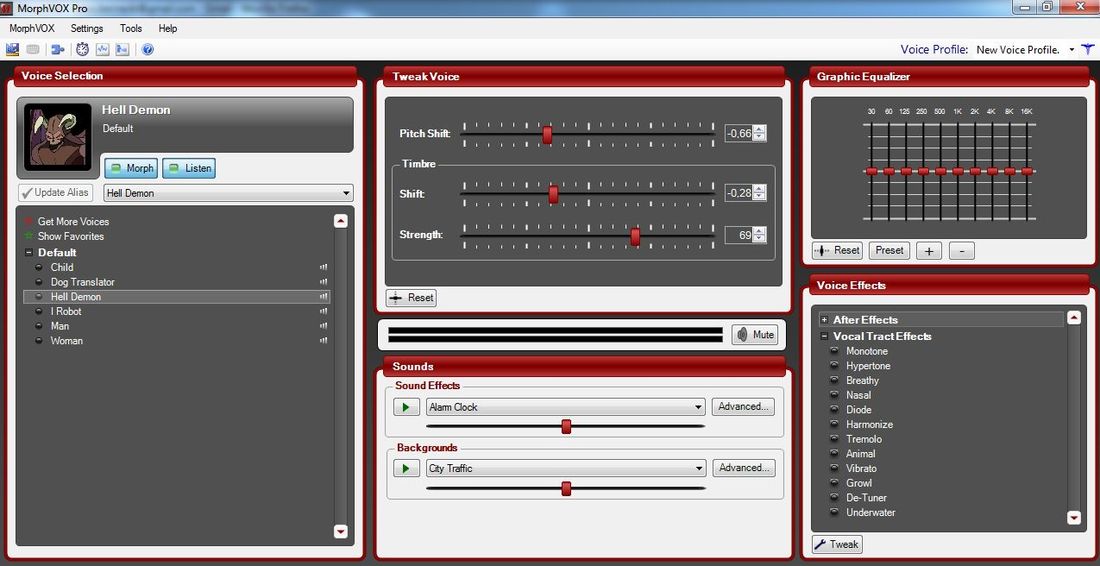Screen dimensions: 1100x566
Task: Open Advanced settings for Backgrounds
Action: click(x=744, y=468)
